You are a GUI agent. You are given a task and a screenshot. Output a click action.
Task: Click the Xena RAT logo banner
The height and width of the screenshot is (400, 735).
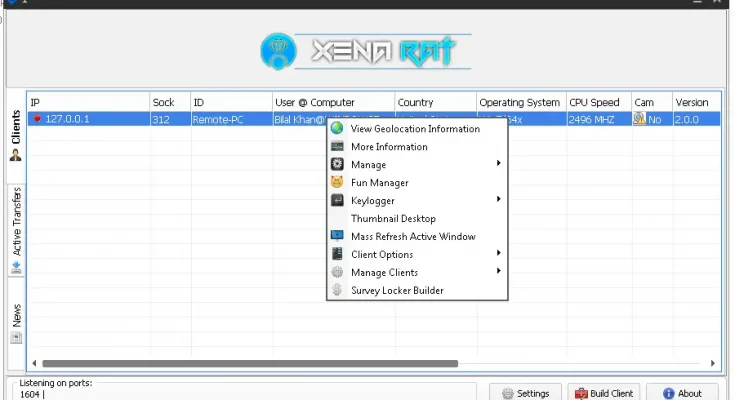(365, 52)
